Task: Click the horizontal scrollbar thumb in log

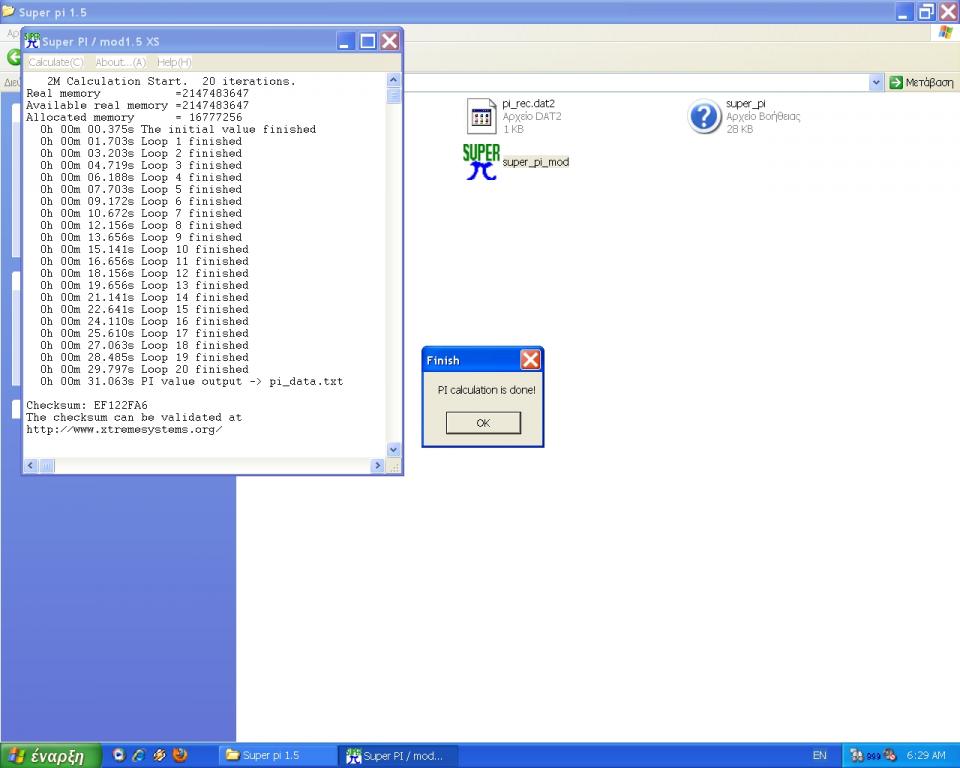Action: (x=47, y=465)
